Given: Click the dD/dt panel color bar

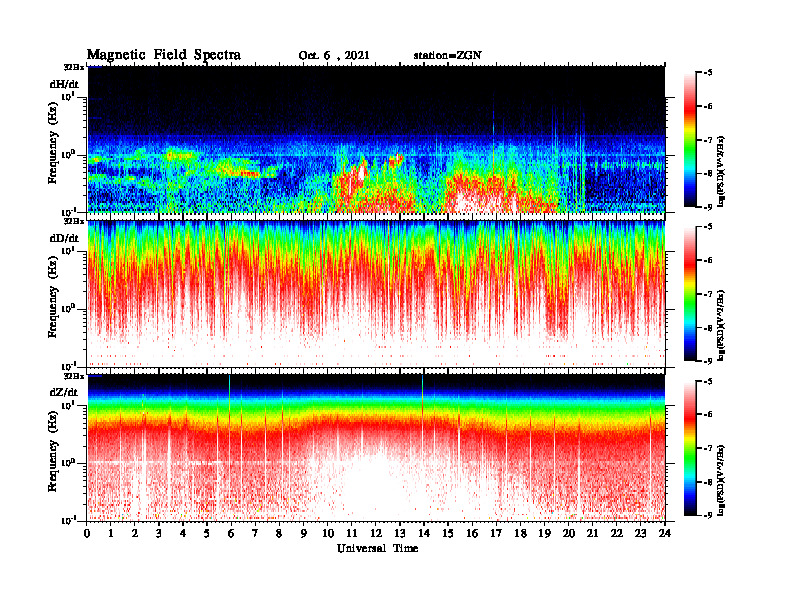Looking at the screenshot, I should click(690, 294).
